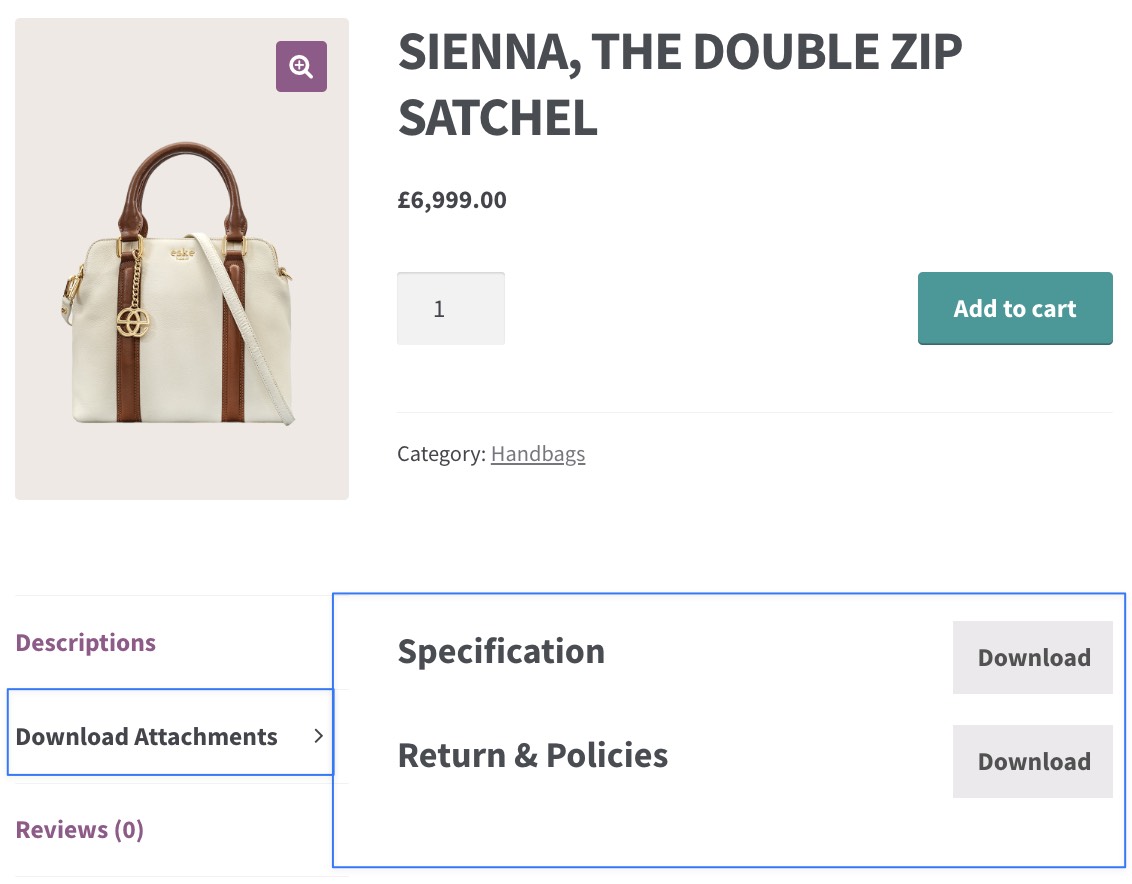The image size is (1132, 884).
Task: Click the Category label text
Action: [x=440, y=454]
